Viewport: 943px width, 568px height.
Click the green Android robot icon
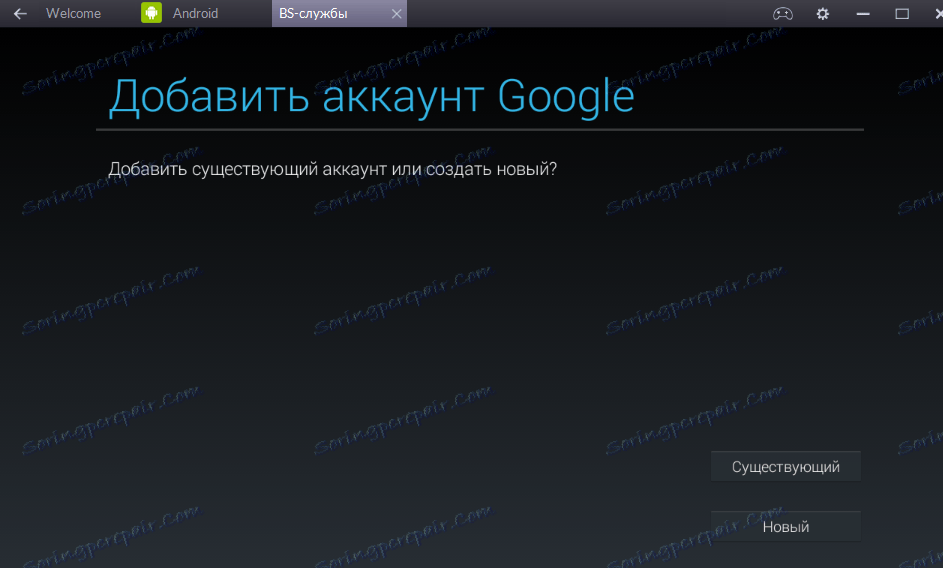(152, 13)
